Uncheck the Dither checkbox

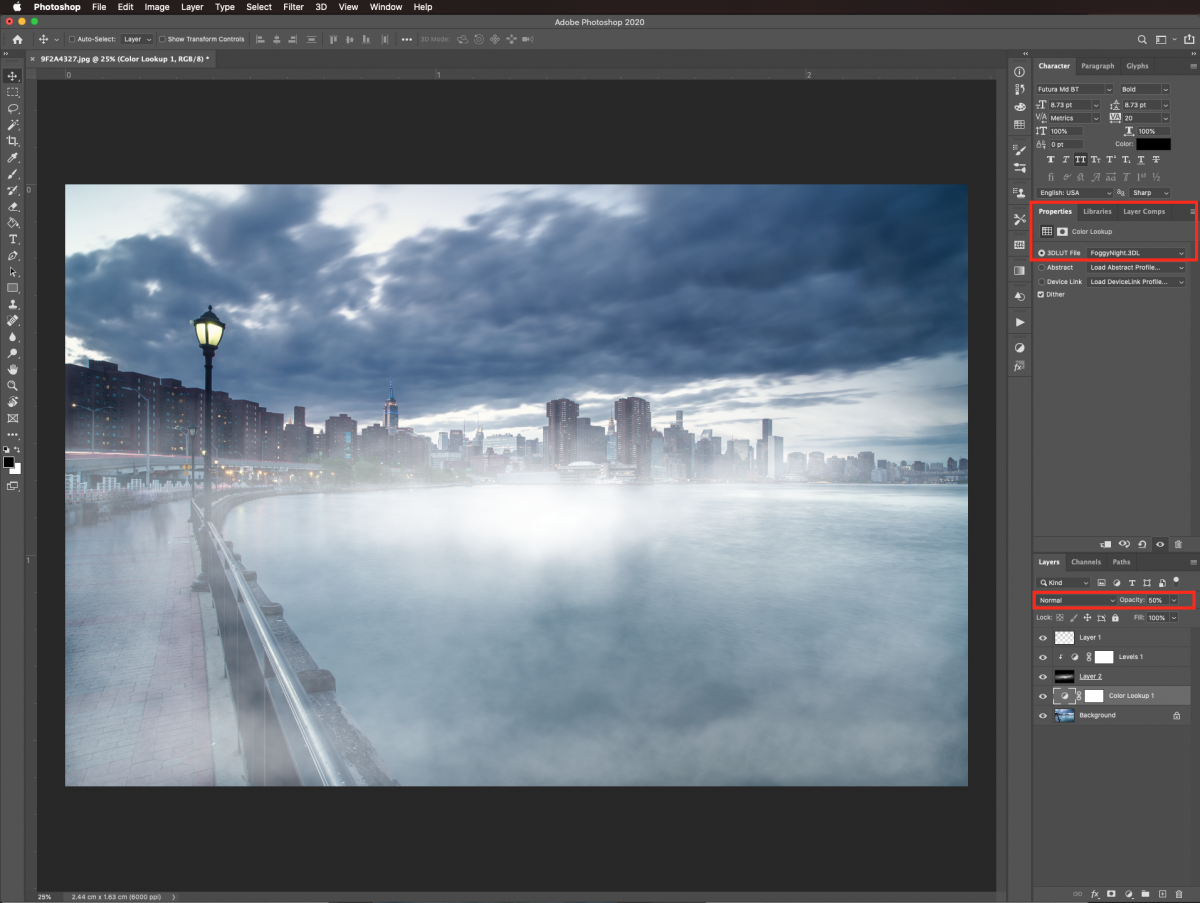click(1041, 294)
